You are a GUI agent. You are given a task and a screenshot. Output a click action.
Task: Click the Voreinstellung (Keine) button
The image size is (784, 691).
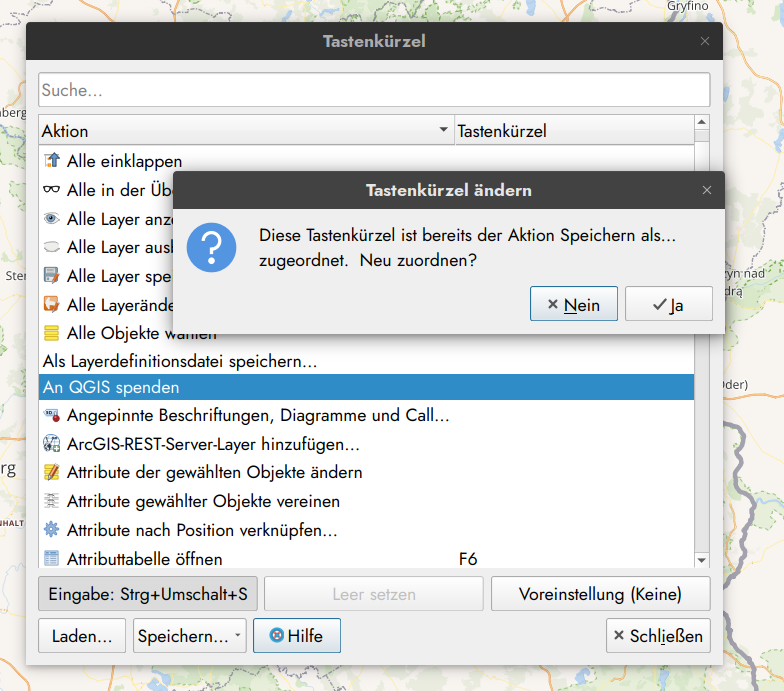coord(600,594)
